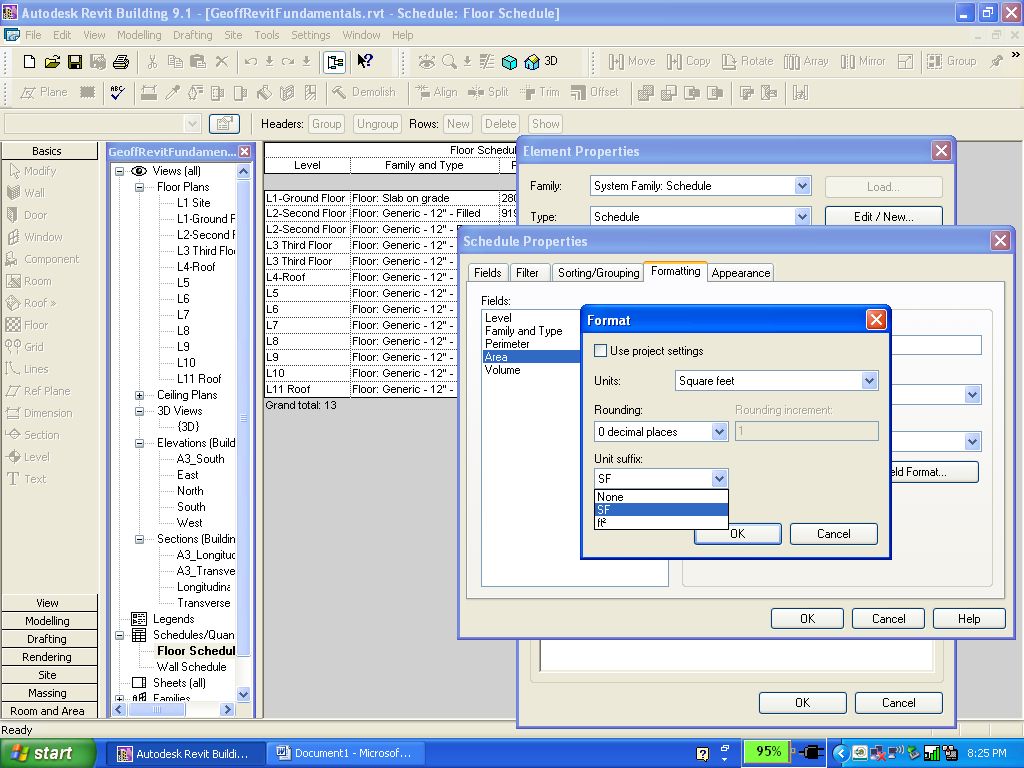Select the Door tool in Basics panel
The height and width of the screenshot is (768, 1024).
(27, 215)
